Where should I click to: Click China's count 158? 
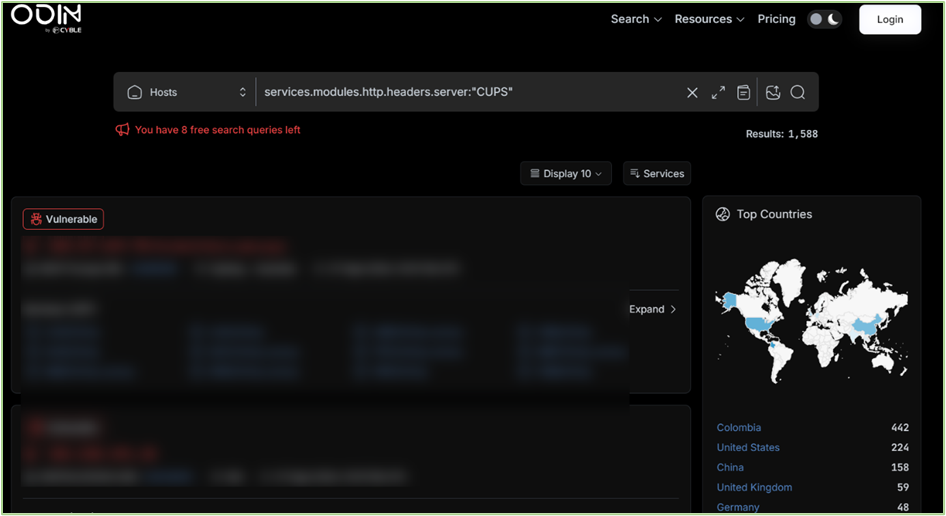pyautogui.click(x=900, y=467)
